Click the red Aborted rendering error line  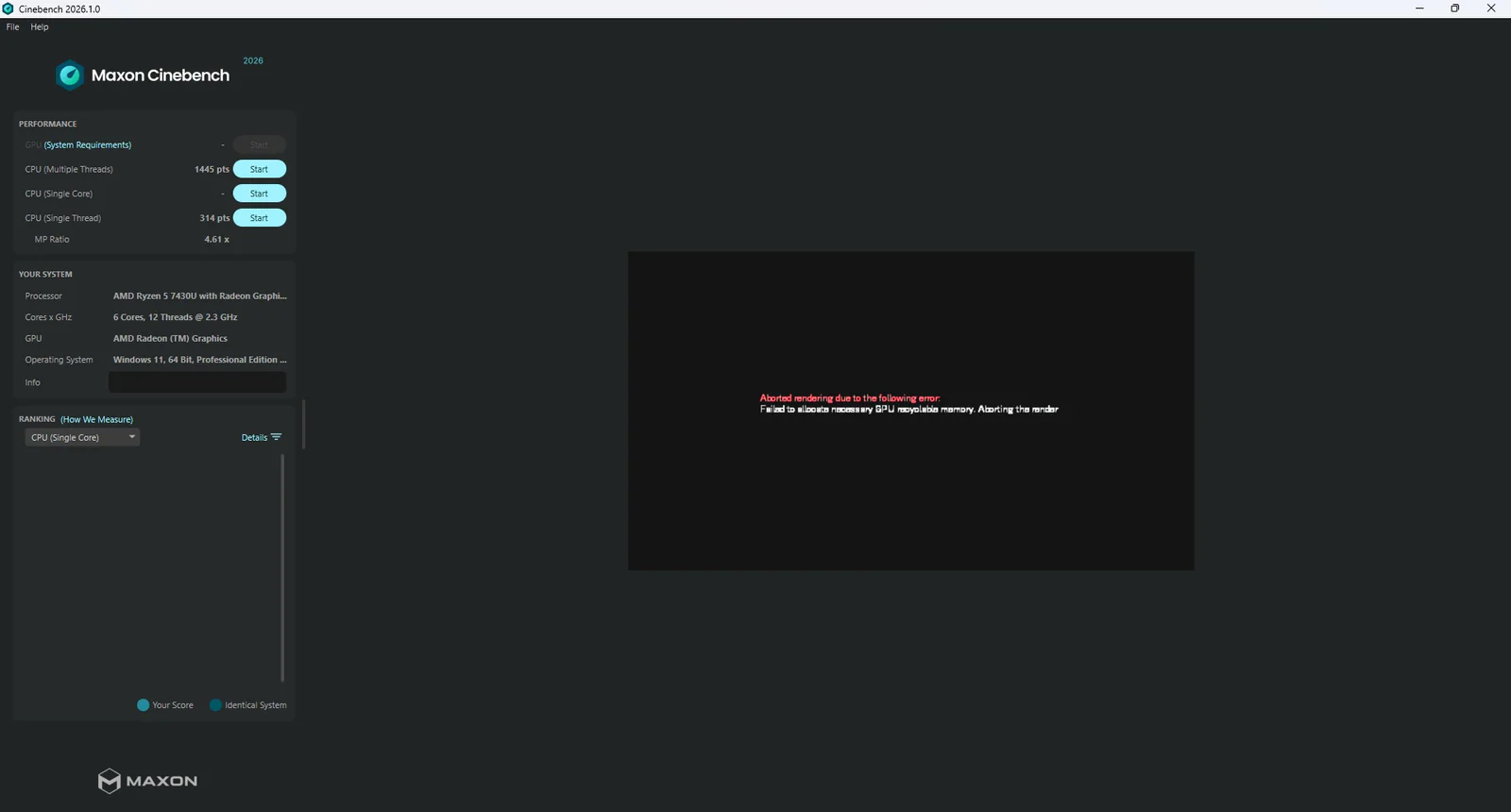click(850, 398)
